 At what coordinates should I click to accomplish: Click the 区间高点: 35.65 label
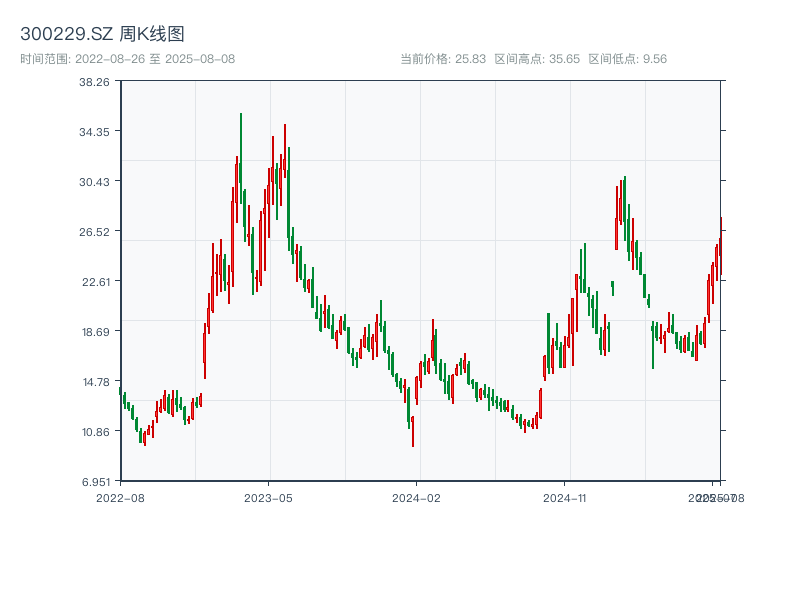click(x=537, y=59)
